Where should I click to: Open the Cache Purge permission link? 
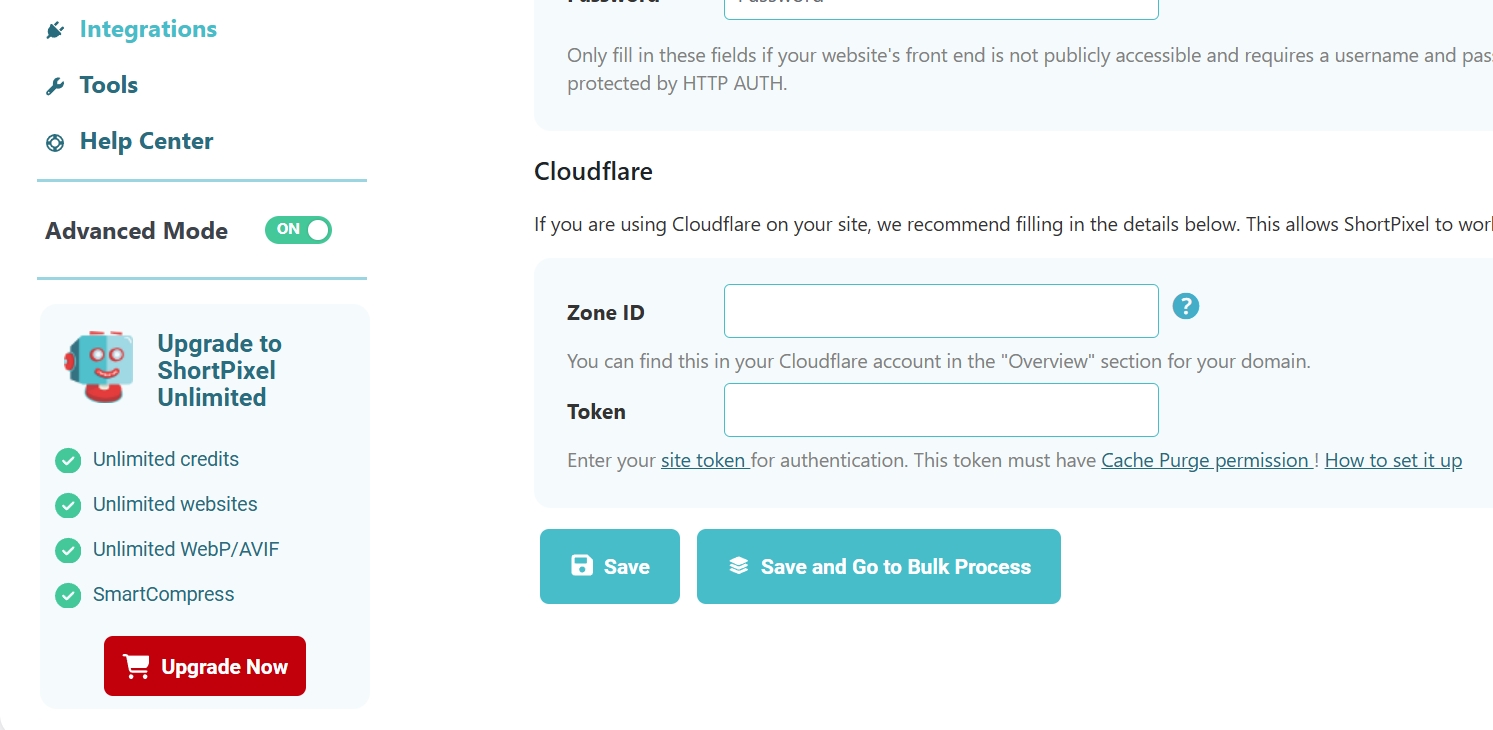pyautogui.click(x=1205, y=460)
